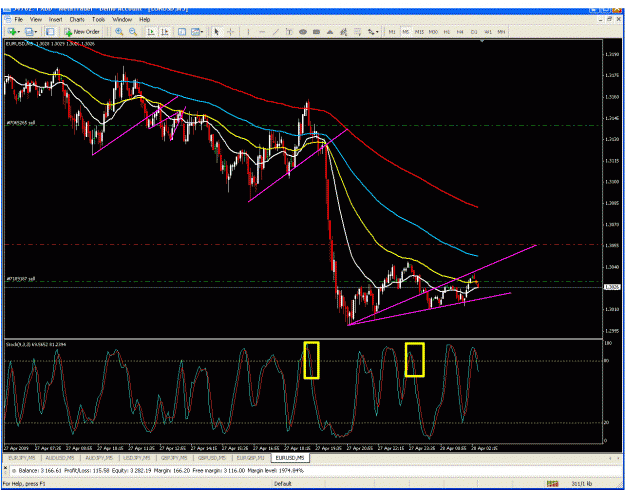Switch to M1 timeframe
The height and width of the screenshot is (490, 625).
coord(392,32)
